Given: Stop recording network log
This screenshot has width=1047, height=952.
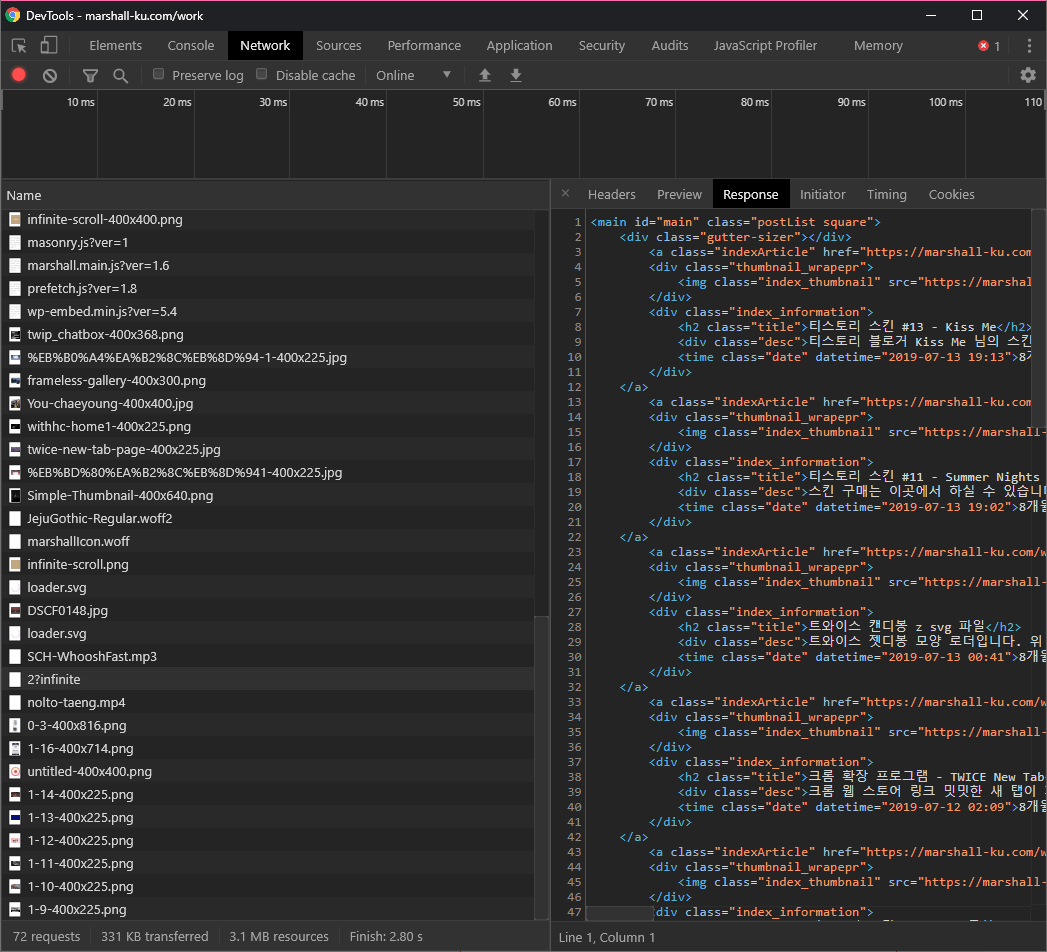Looking at the screenshot, I should (x=19, y=75).
